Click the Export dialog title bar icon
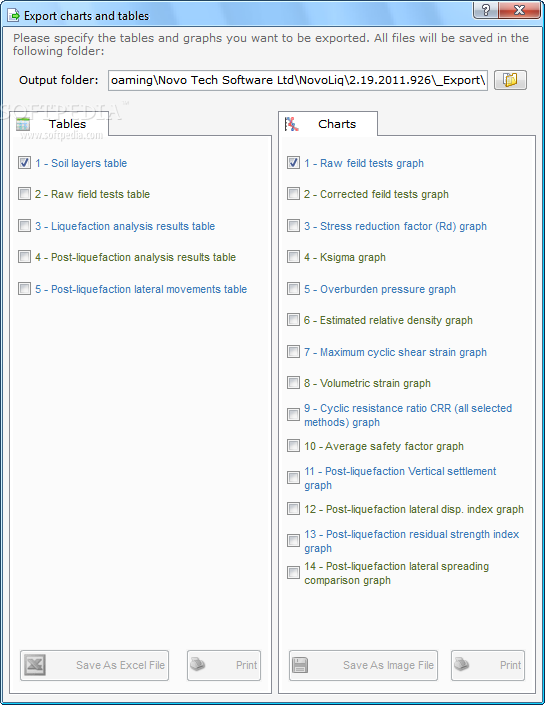Screen dimensions: 545x705 click(13, 16)
